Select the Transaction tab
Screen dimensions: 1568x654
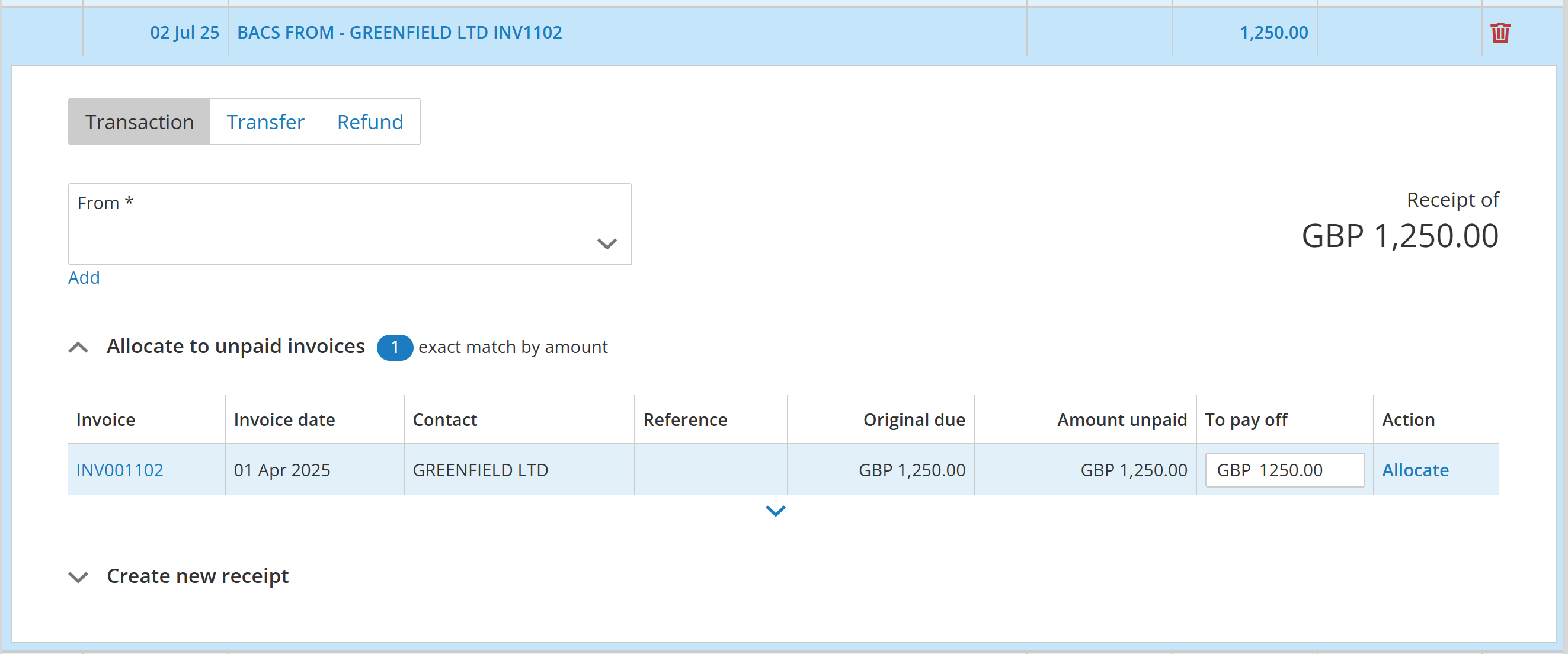[139, 121]
